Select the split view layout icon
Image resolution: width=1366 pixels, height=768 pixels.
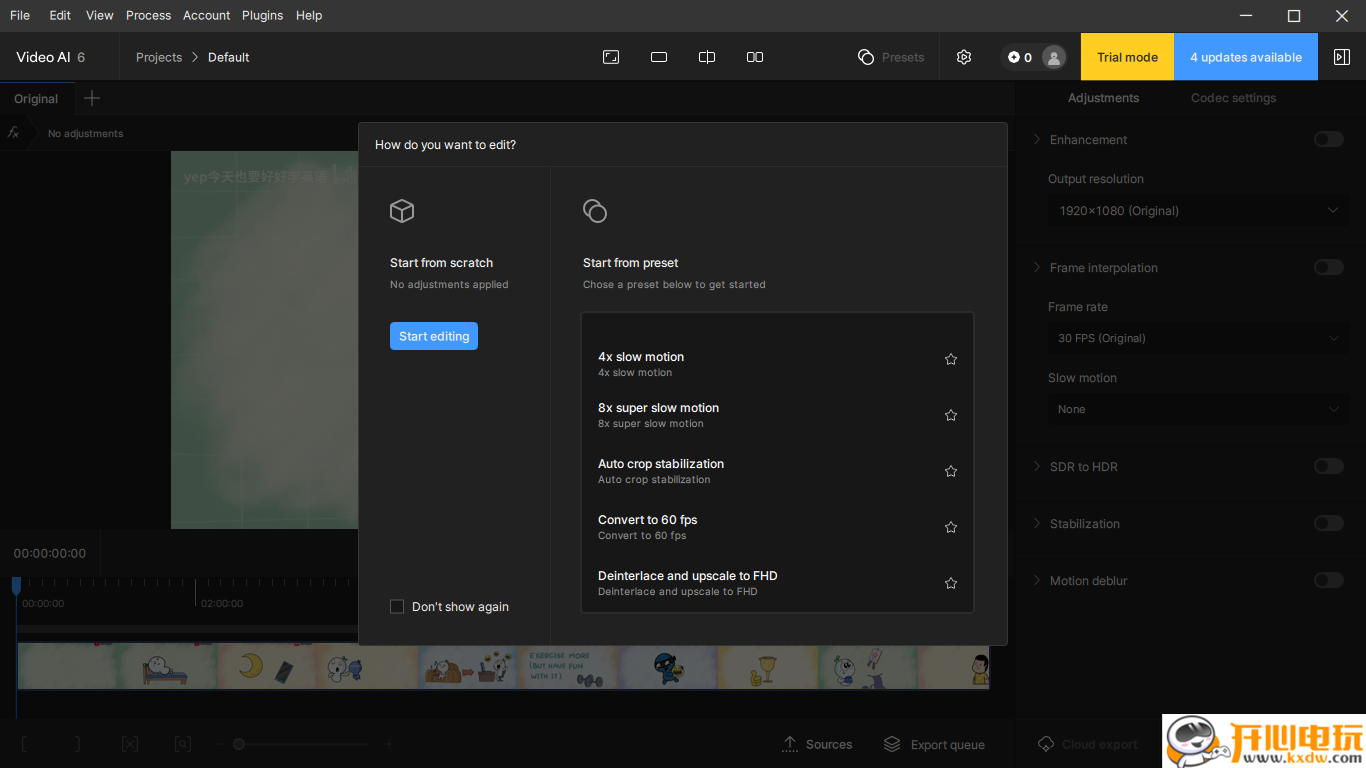[x=707, y=57]
